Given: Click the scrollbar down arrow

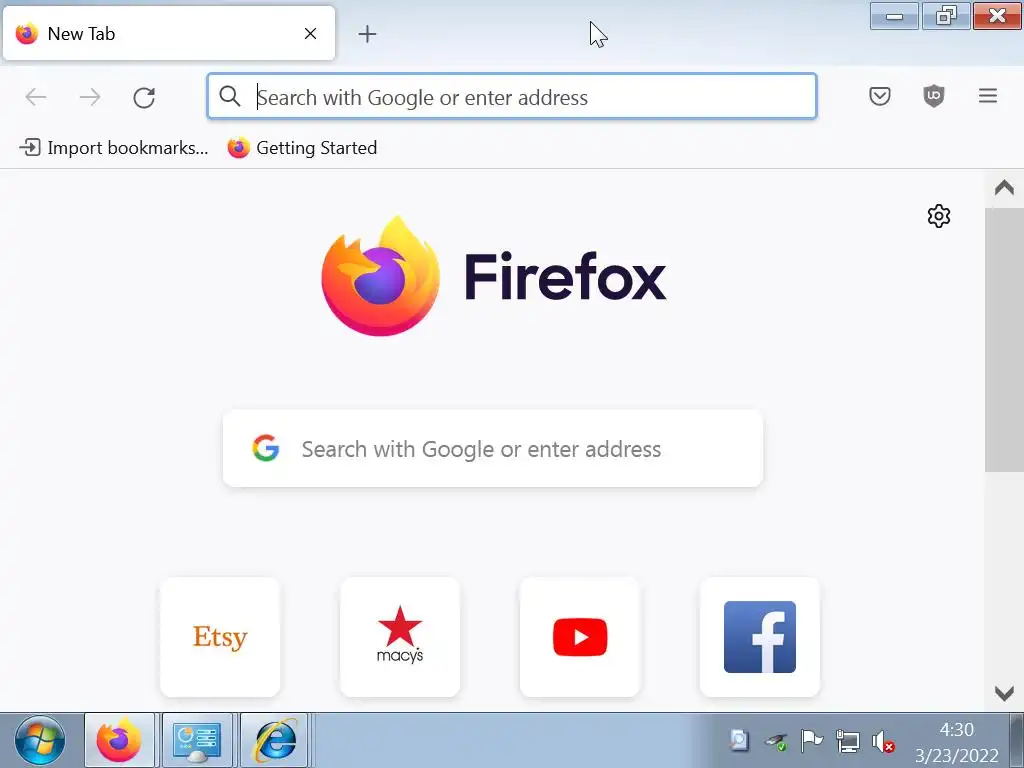Looking at the screenshot, I should (1004, 693).
